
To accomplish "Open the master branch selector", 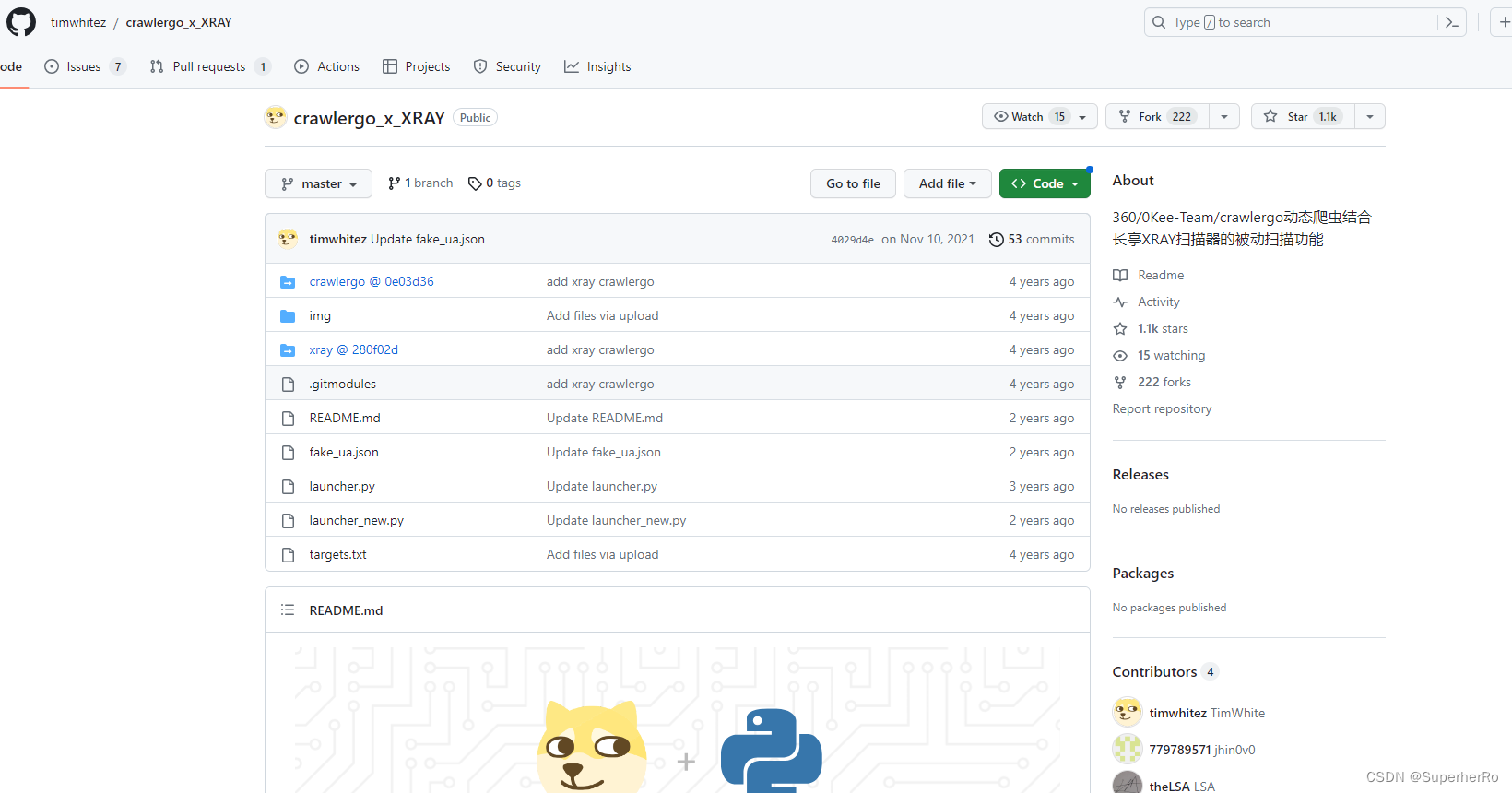I will (x=318, y=183).
